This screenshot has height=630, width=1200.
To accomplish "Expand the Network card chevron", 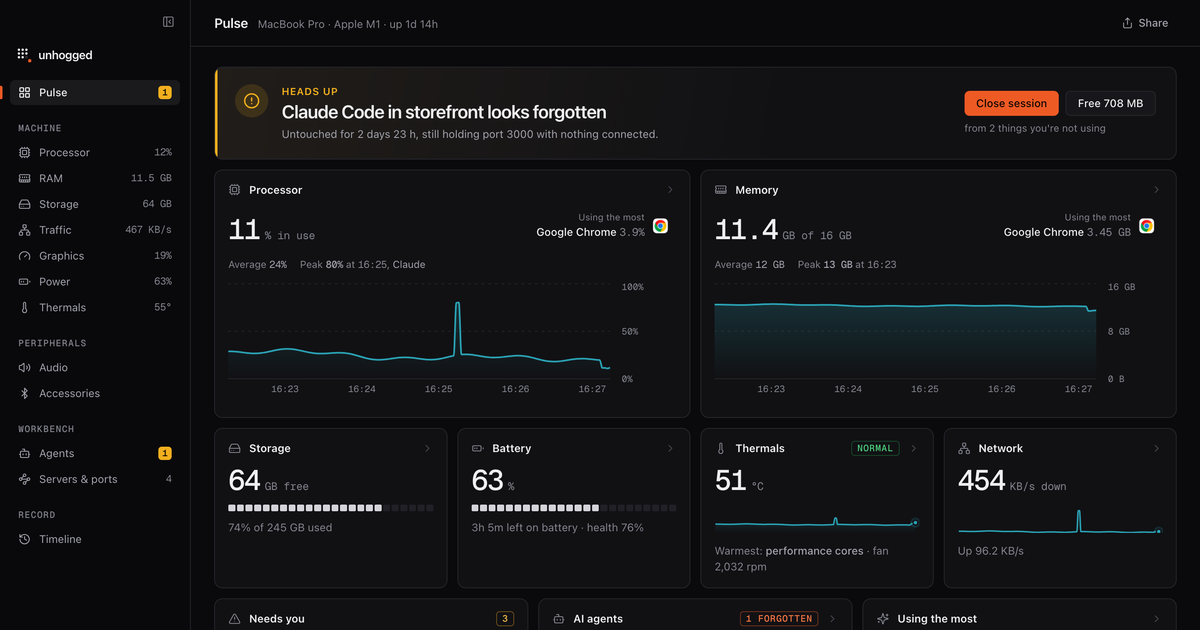I will (1156, 449).
